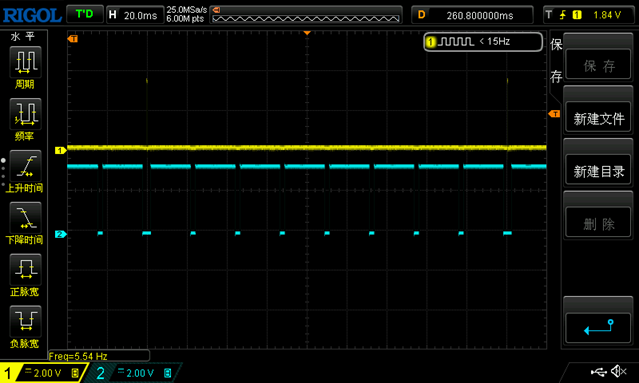Click the channel 1 bandwidth limit B icon
The image size is (639, 383).
pos(75,373)
